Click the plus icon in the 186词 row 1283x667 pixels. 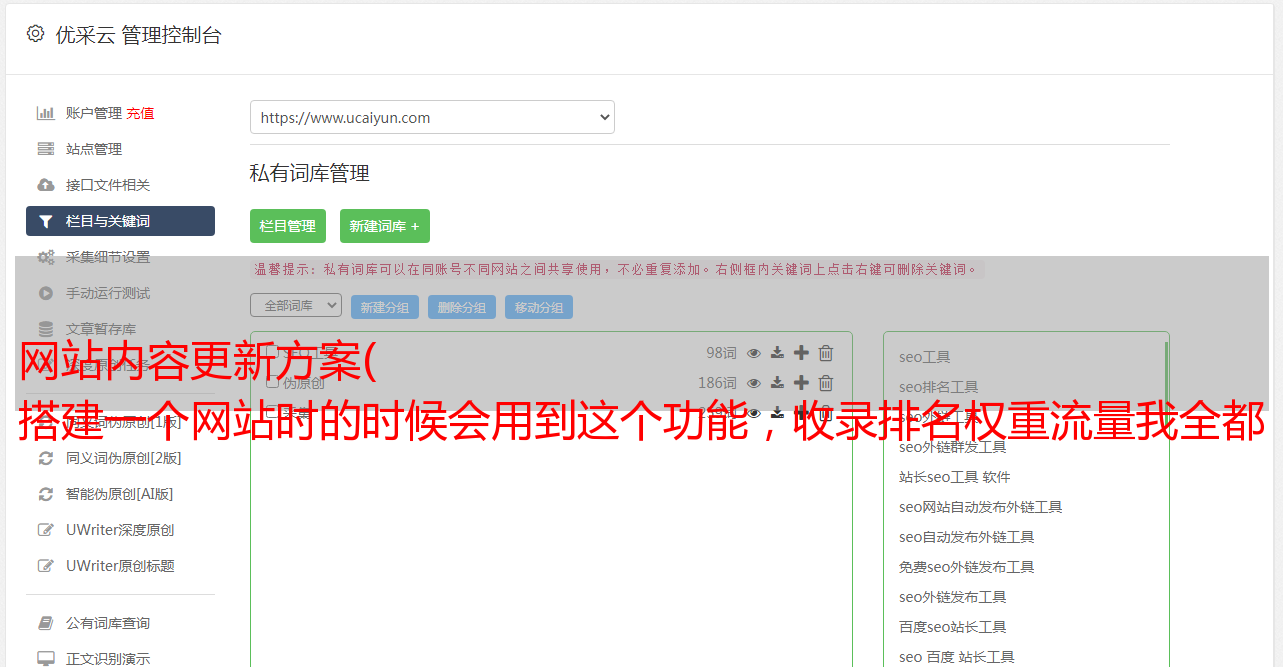[801, 383]
